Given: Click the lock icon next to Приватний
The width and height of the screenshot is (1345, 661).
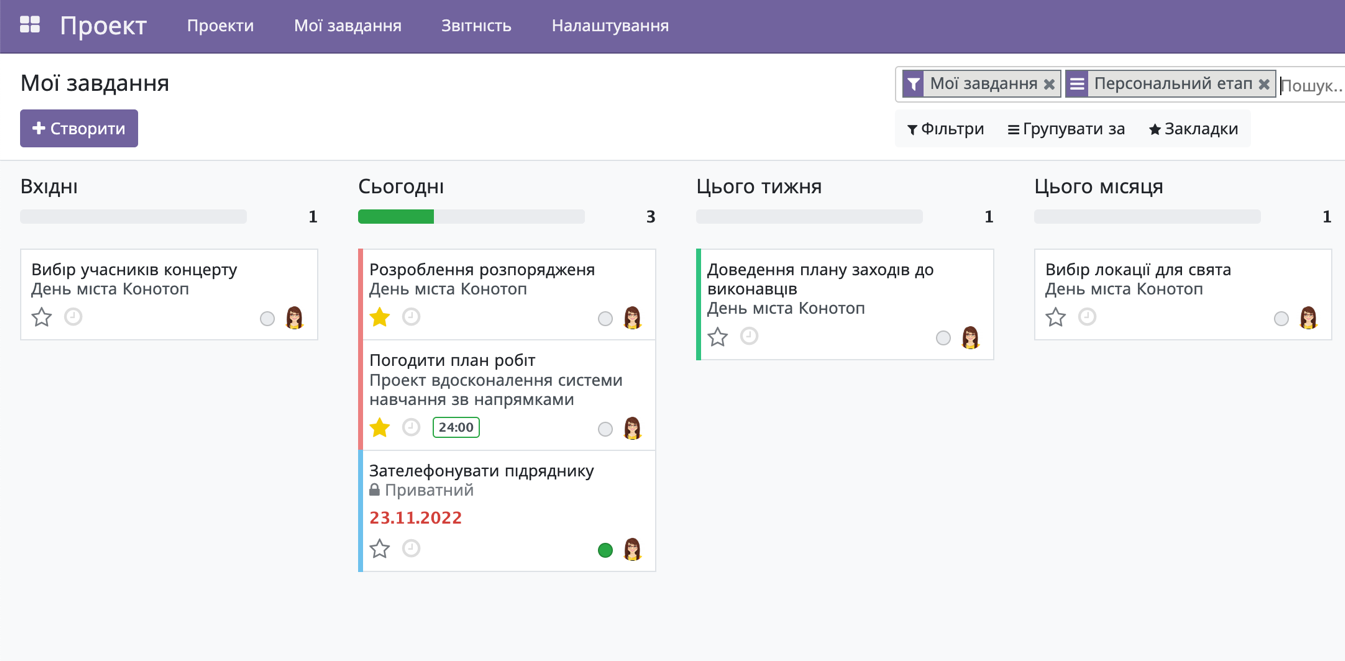Looking at the screenshot, I should 374,490.
